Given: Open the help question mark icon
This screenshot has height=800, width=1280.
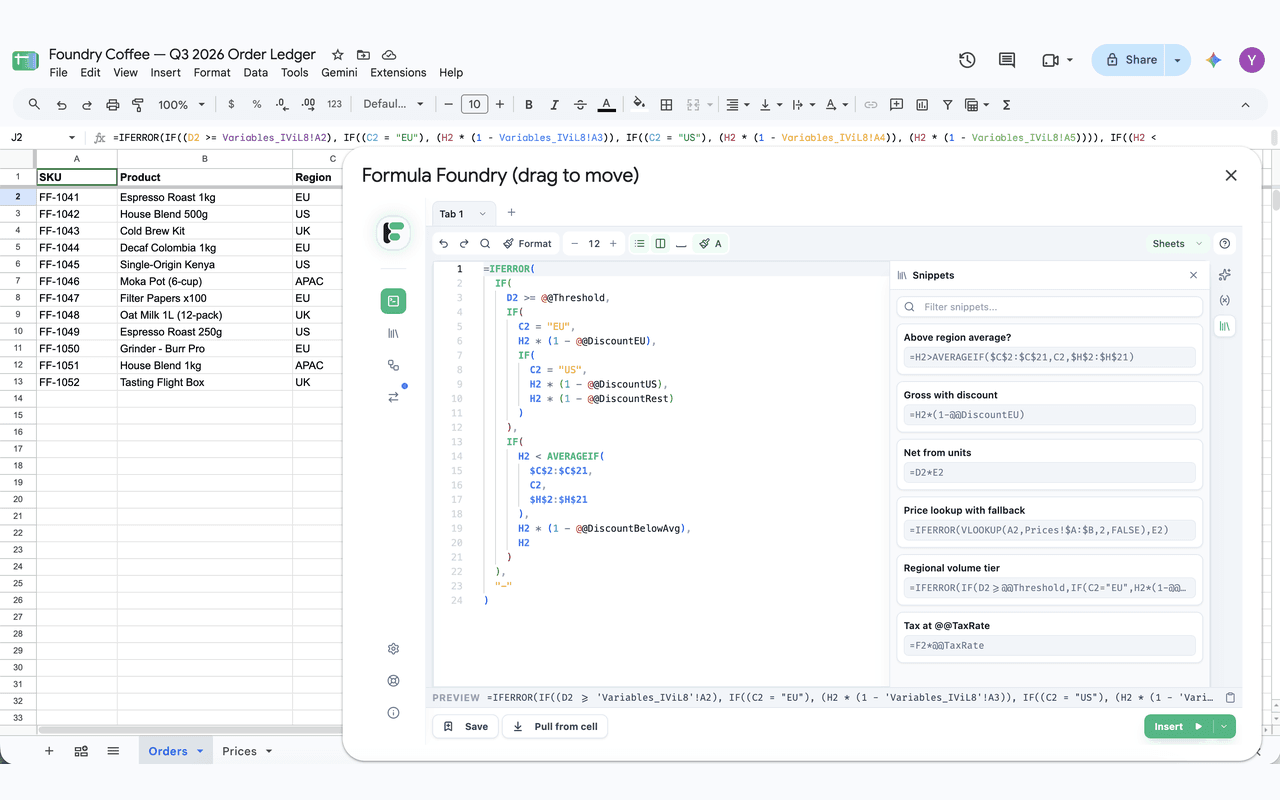Looking at the screenshot, I should tap(1225, 243).
